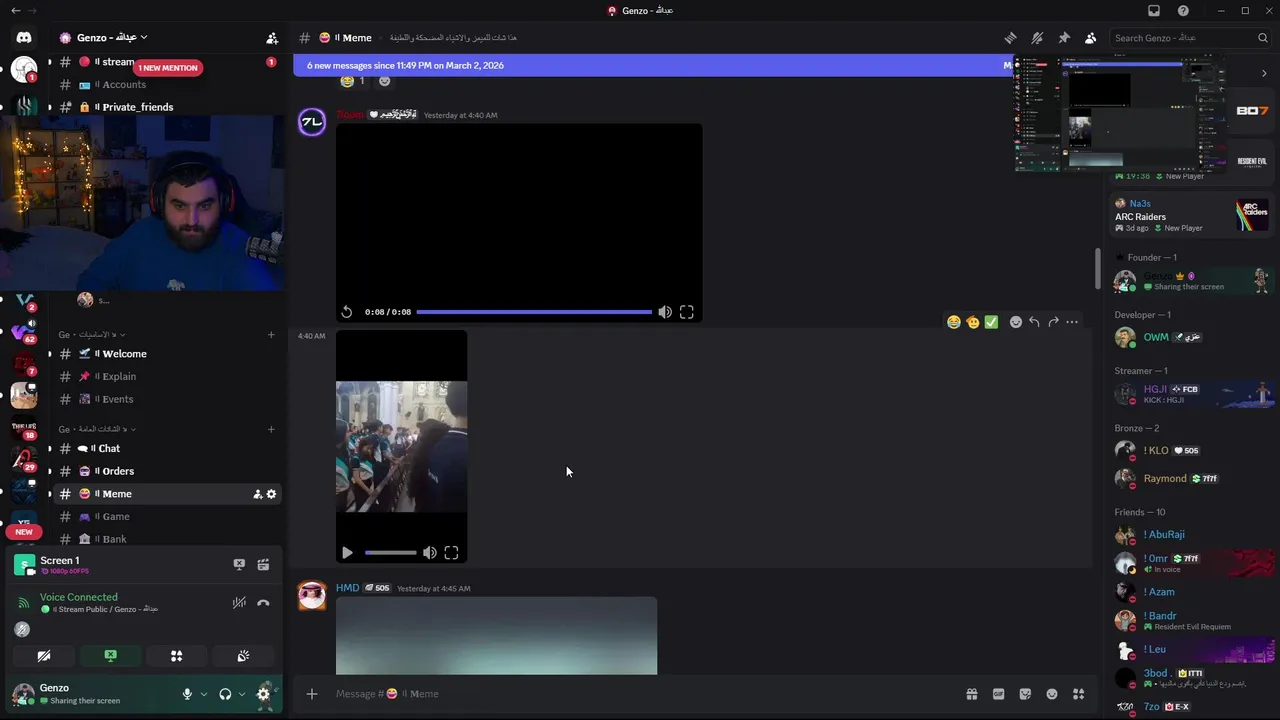The image size is (1280, 720).
Task: Open the Game channel
Action: pyautogui.click(x=165, y=517)
